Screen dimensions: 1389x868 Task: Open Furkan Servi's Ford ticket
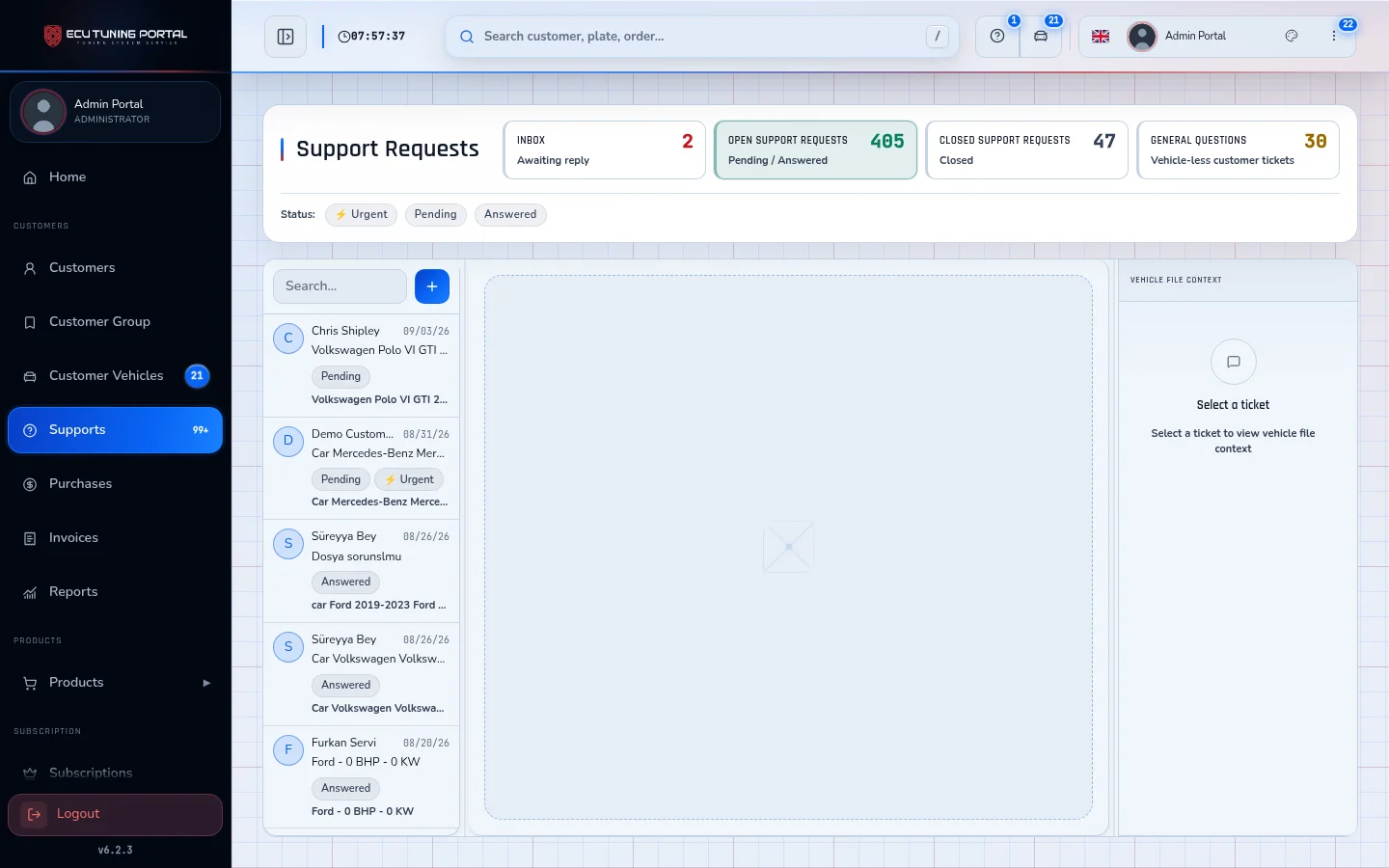point(362,777)
